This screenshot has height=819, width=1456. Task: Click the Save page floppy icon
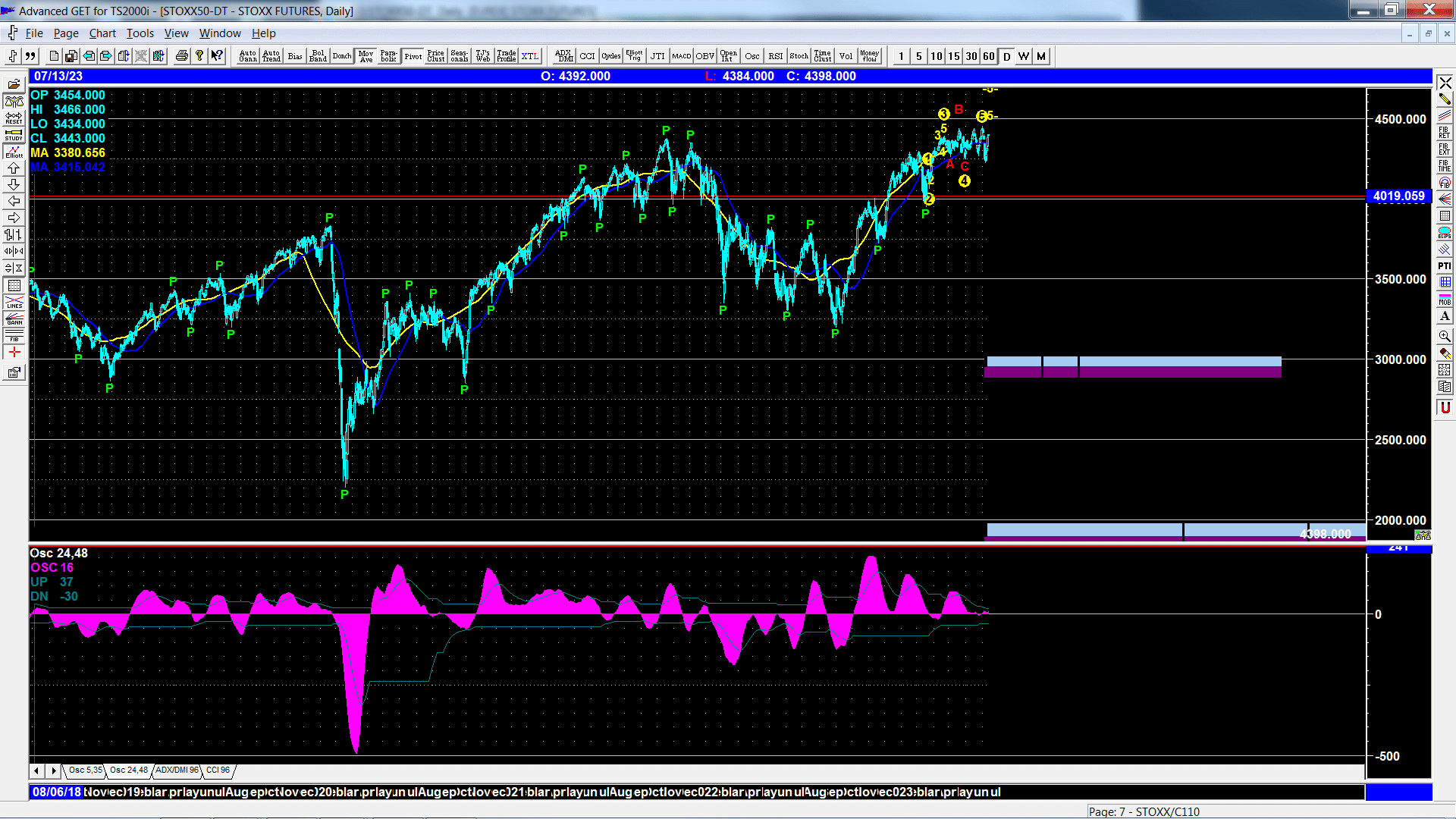tap(71, 56)
